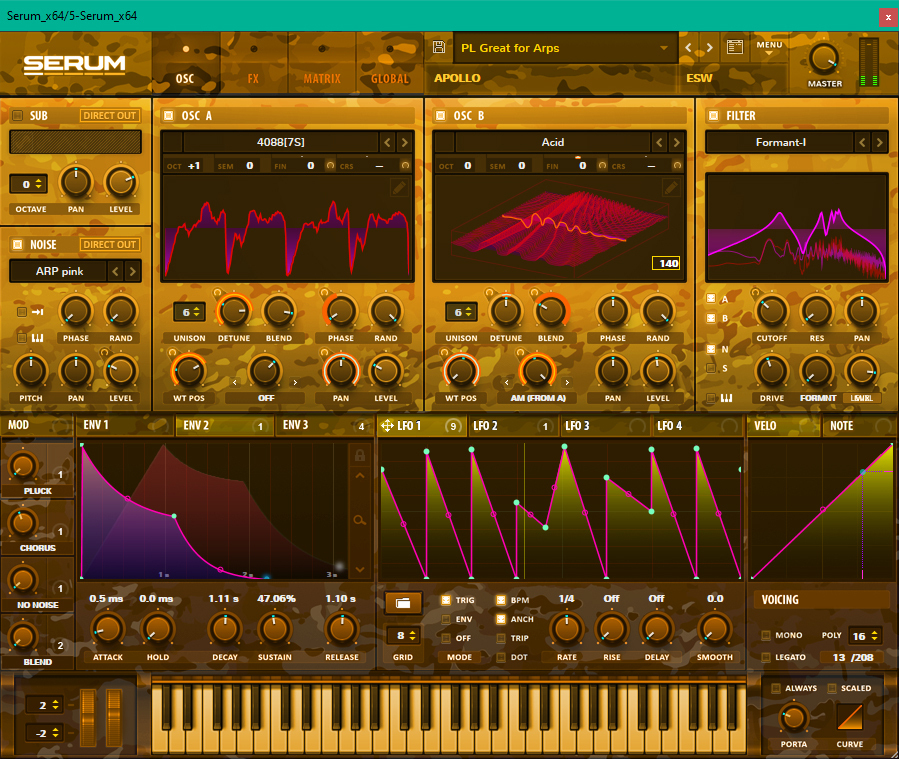The width and height of the screenshot is (899, 759).
Task: Toggle the NOISE oscillator enable switch
Action: 17,244
